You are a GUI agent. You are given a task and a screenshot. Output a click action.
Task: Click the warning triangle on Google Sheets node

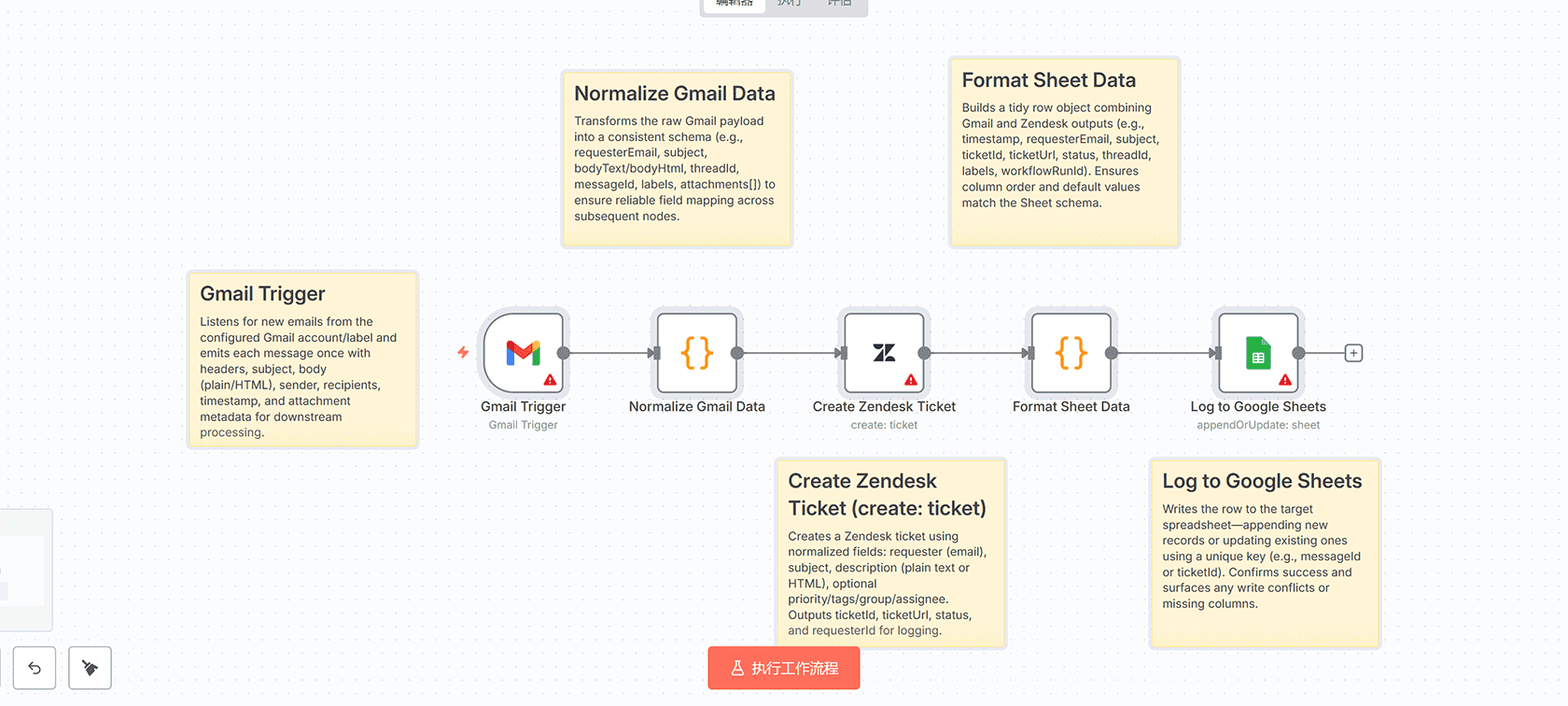(1285, 380)
